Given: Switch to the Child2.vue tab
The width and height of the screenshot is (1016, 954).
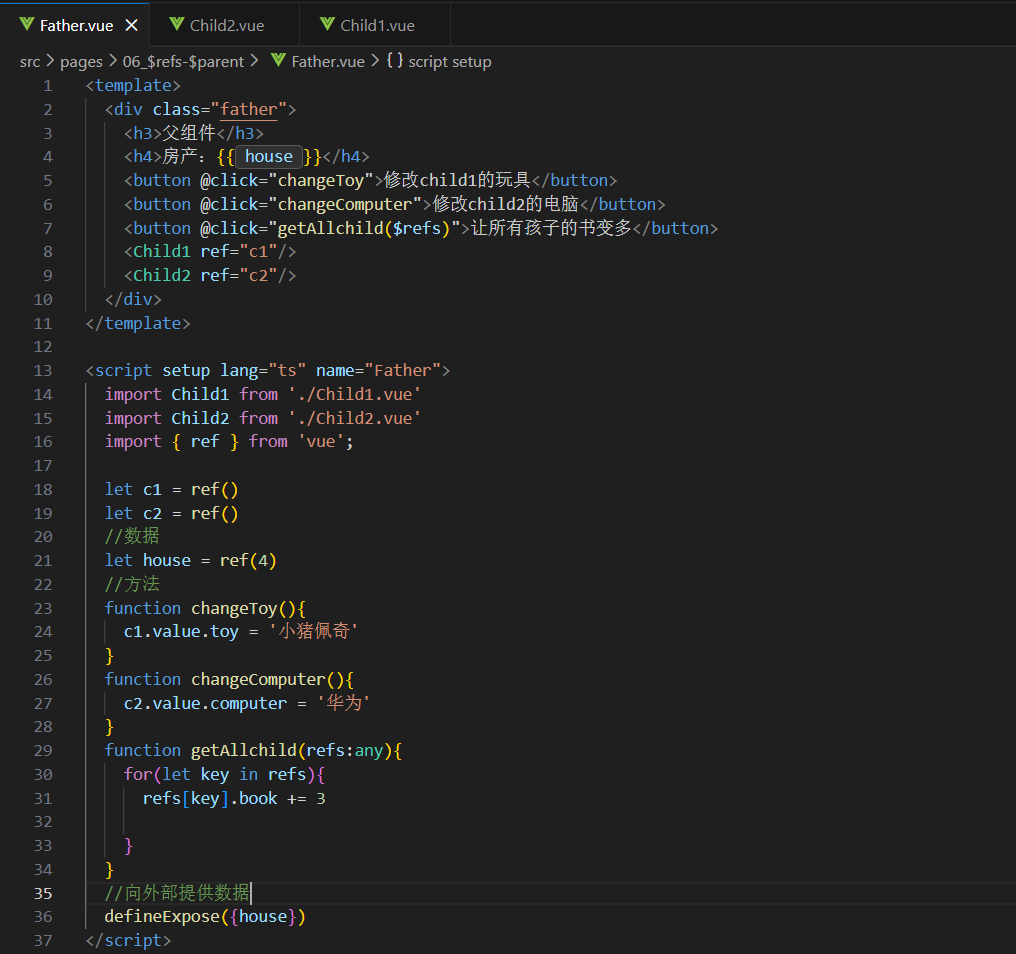Looking at the screenshot, I should [225, 25].
